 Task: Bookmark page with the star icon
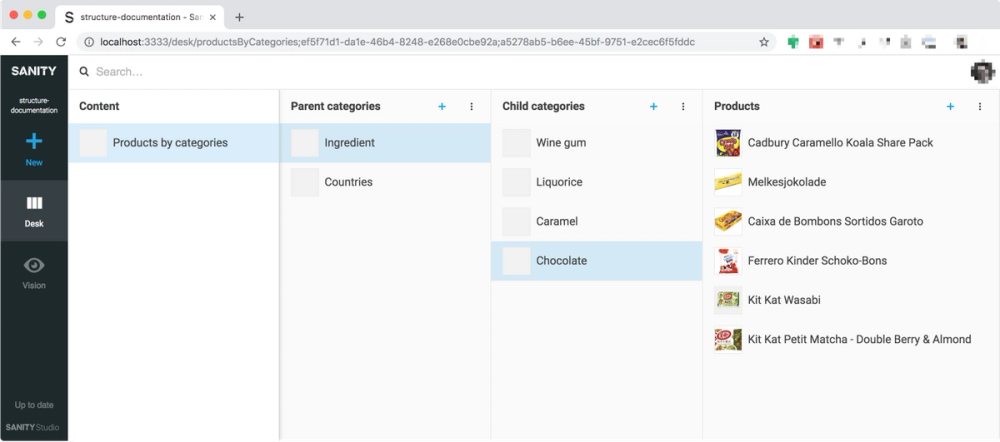(x=763, y=42)
